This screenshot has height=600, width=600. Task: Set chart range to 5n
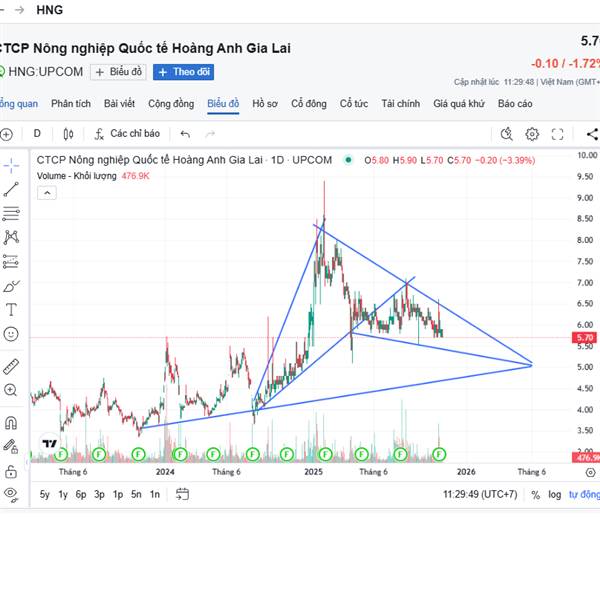136,494
